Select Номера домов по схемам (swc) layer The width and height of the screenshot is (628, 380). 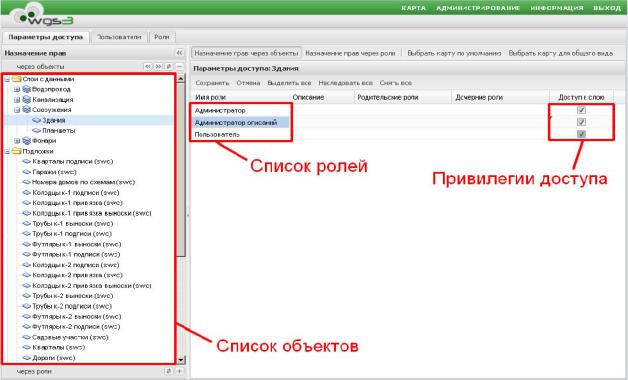[x=83, y=182]
